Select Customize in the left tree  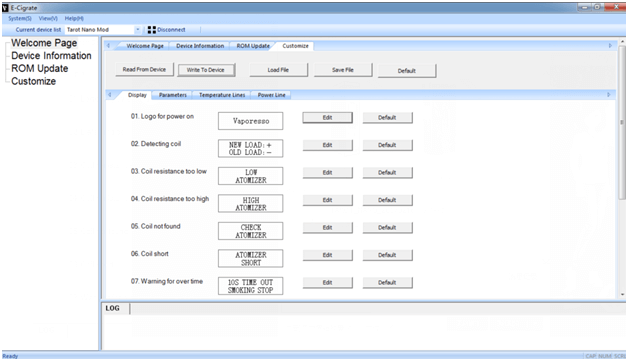[34, 81]
